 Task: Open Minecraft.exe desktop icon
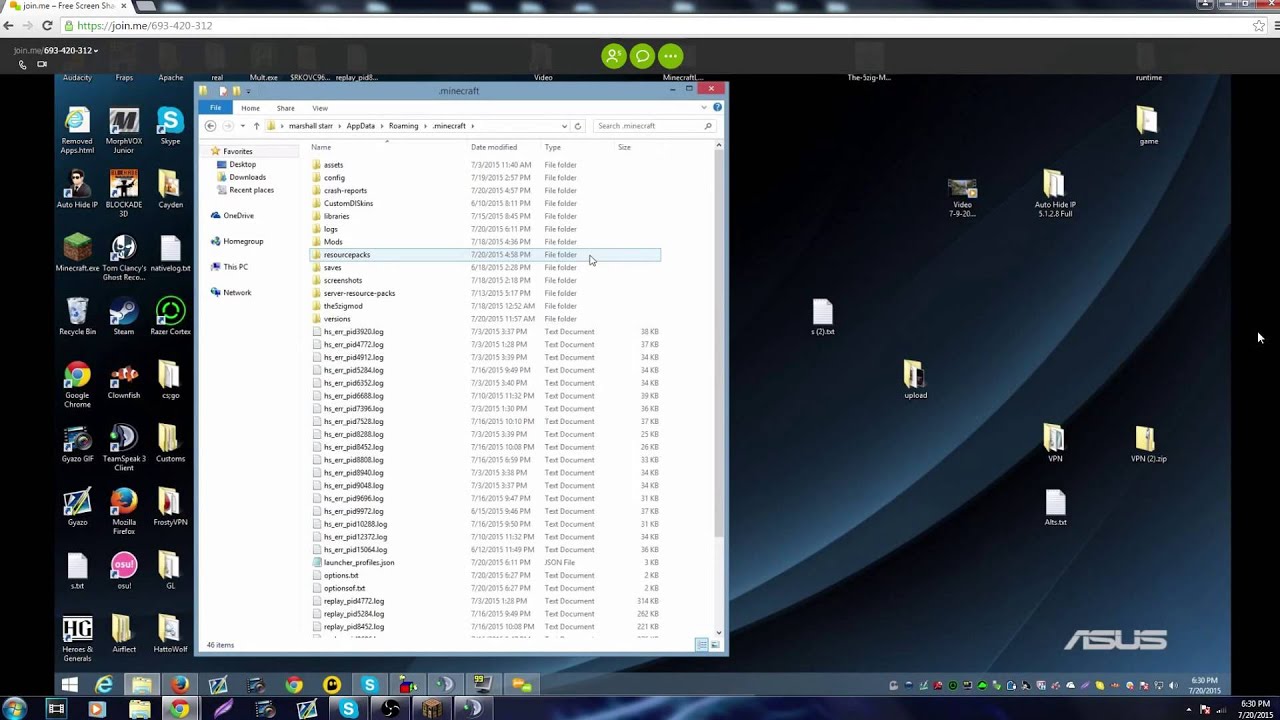point(77,253)
